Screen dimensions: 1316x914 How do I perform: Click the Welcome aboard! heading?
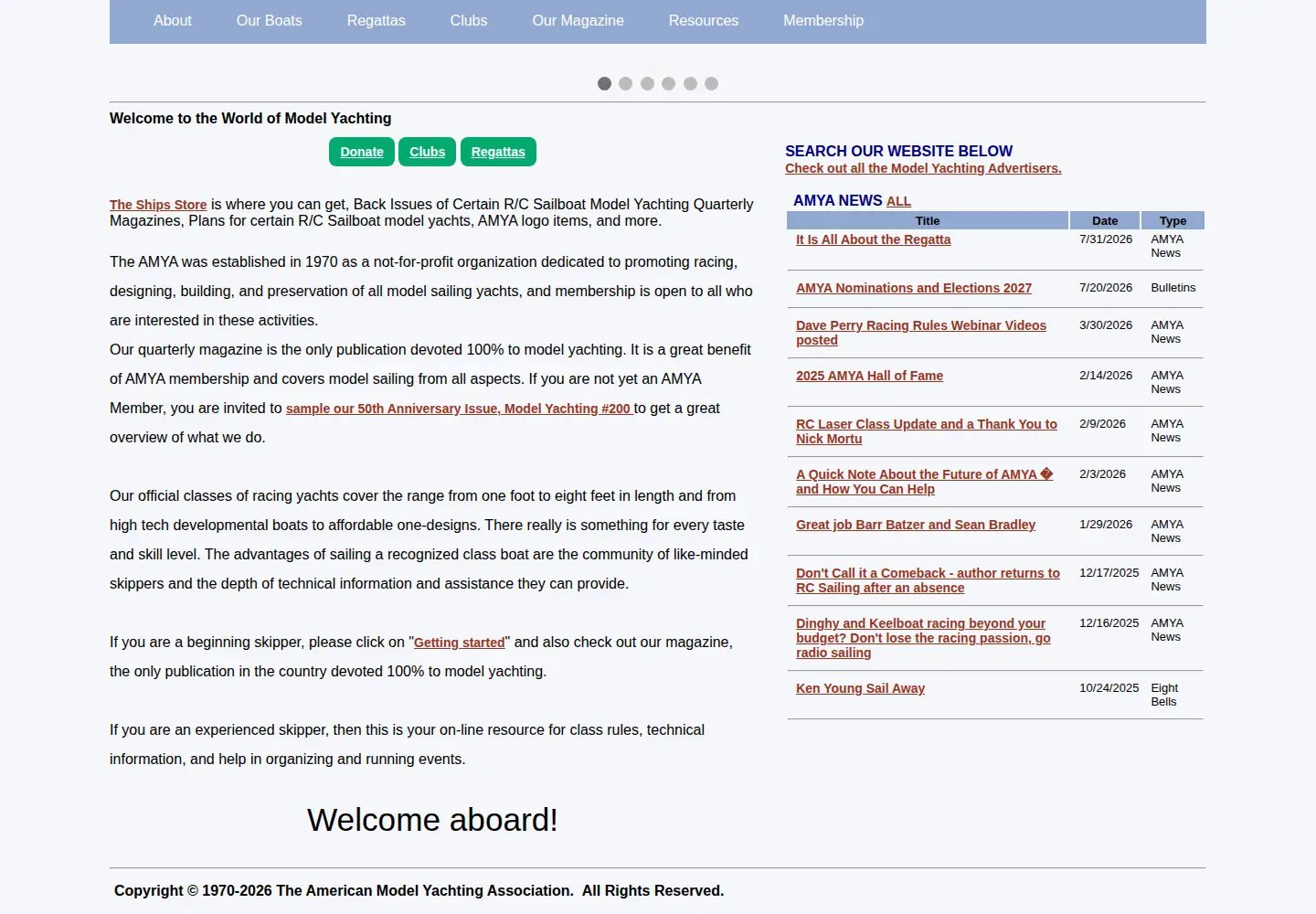pos(432,820)
